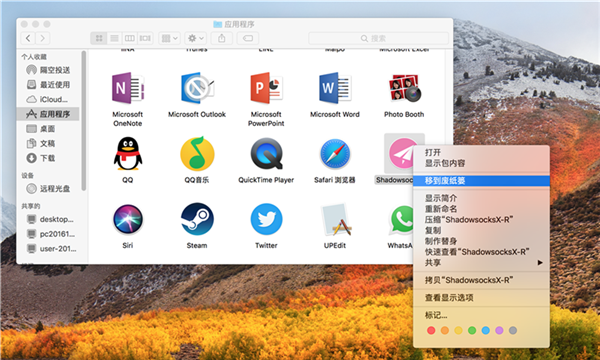
Task: Choose 查看显示选项 in context menu
Action: (x=481, y=298)
